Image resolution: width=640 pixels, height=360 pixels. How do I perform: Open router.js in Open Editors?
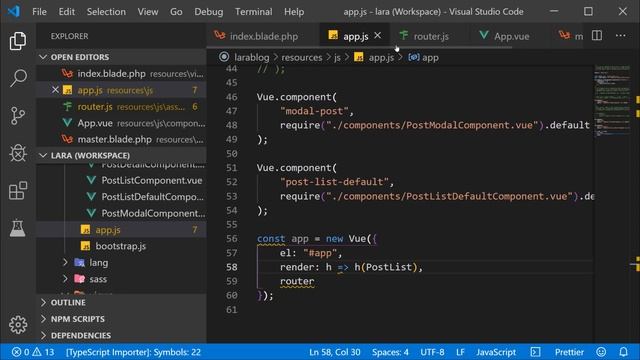pos(121,107)
